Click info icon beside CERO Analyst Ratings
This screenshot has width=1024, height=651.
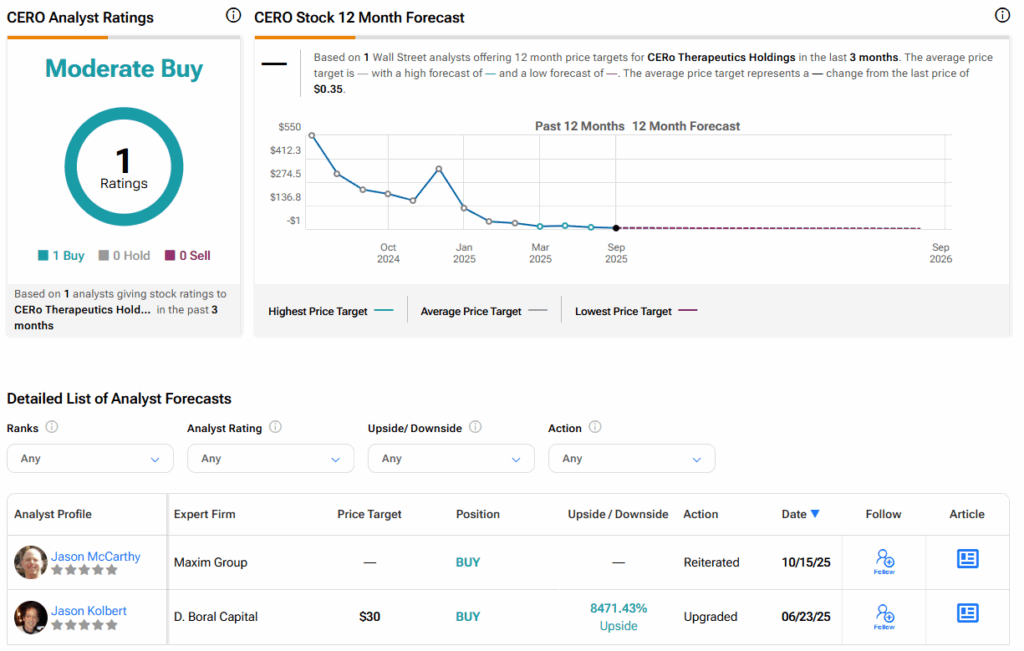click(x=233, y=16)
